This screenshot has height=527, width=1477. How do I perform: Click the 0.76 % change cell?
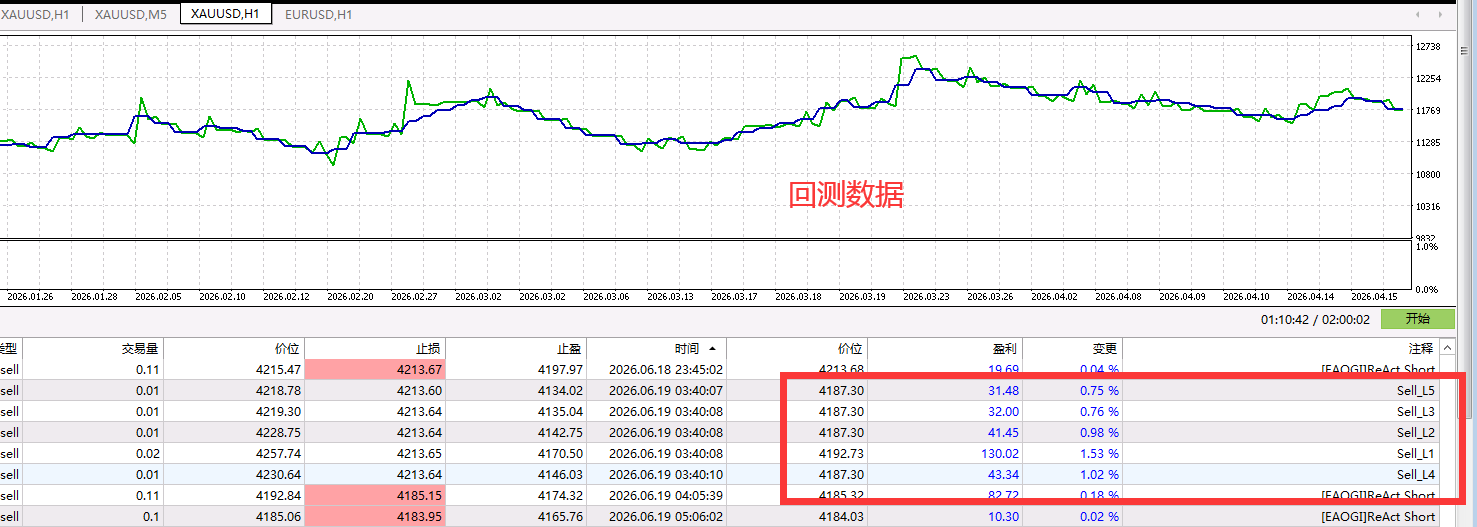click(x=1099, y=411)
